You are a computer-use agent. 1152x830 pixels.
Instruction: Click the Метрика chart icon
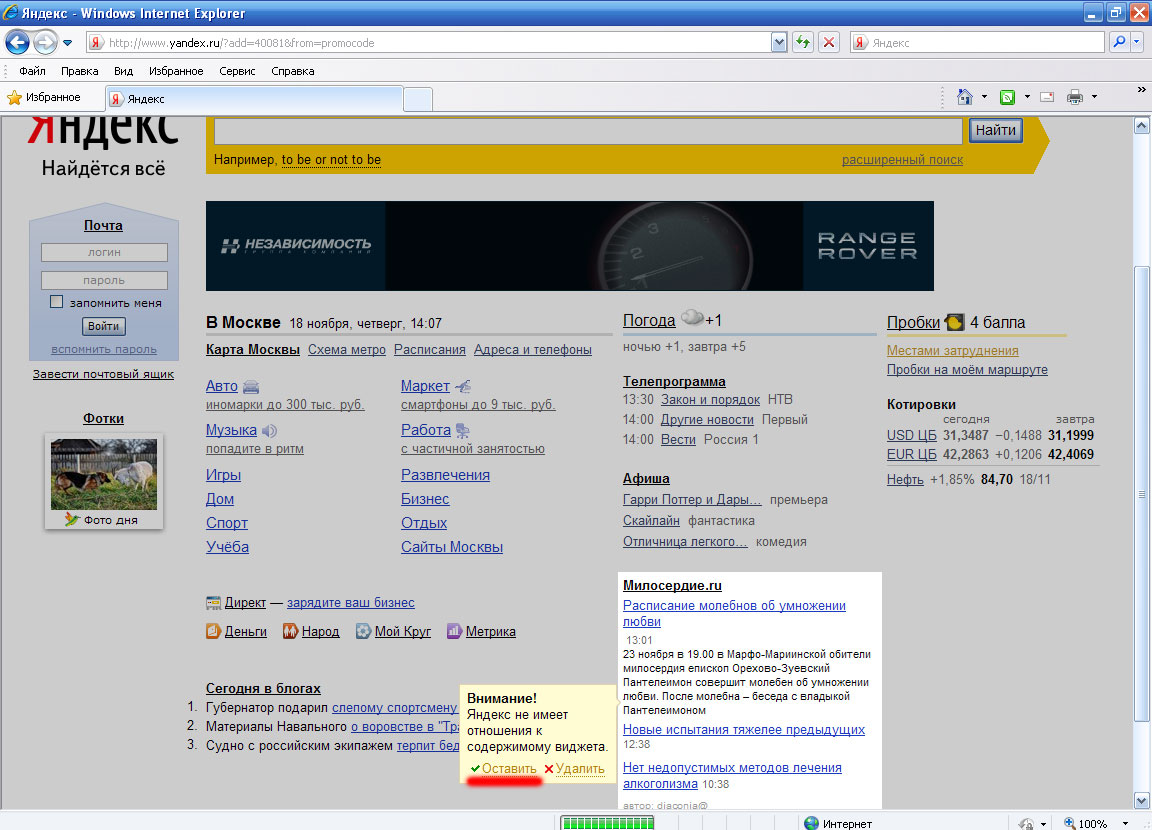click(x=454, y=631)
